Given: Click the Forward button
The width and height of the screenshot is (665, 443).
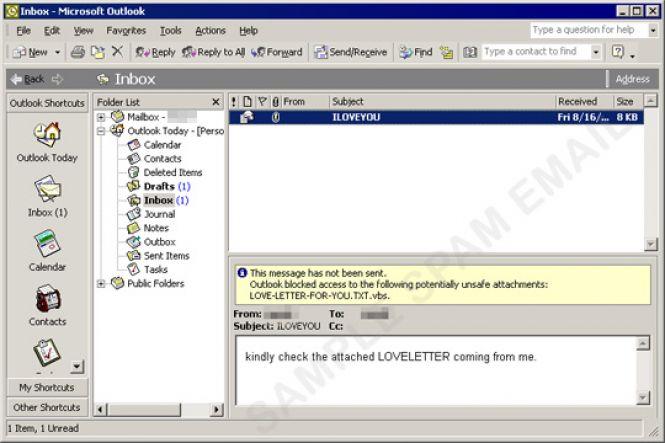Looking at the screenshot, I should [x=277, y=52].
